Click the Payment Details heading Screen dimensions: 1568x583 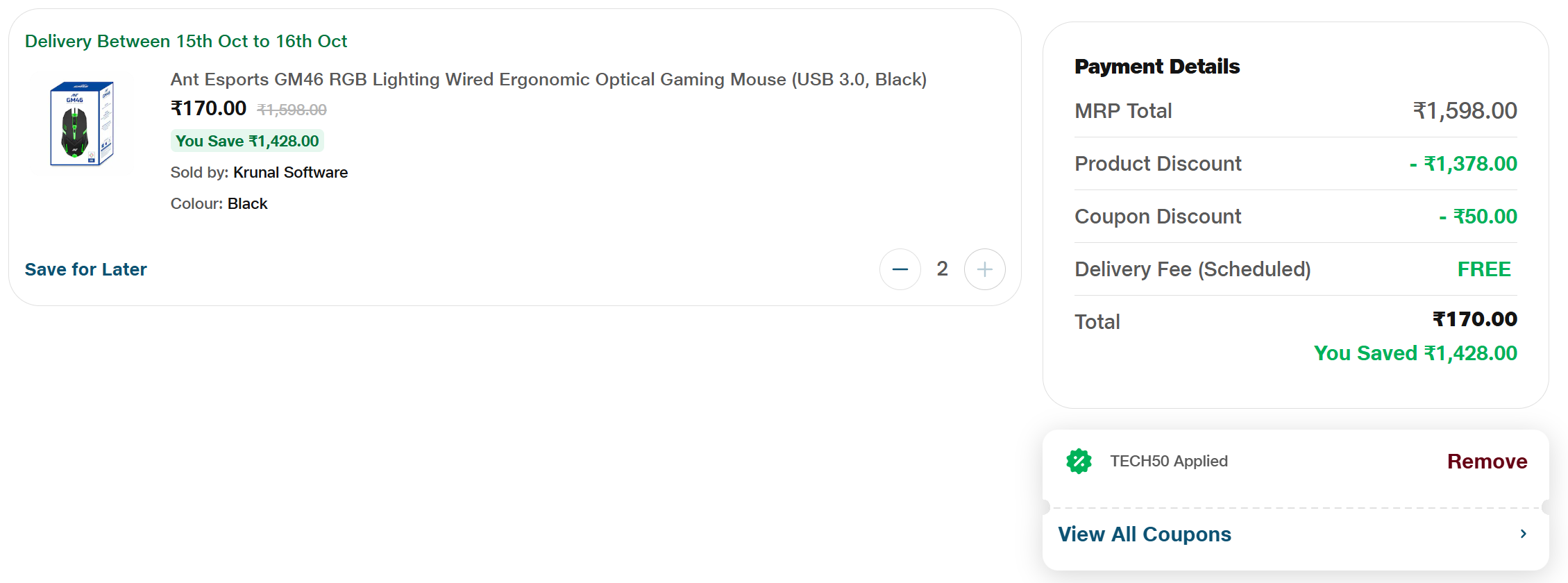click(1157, 67)
